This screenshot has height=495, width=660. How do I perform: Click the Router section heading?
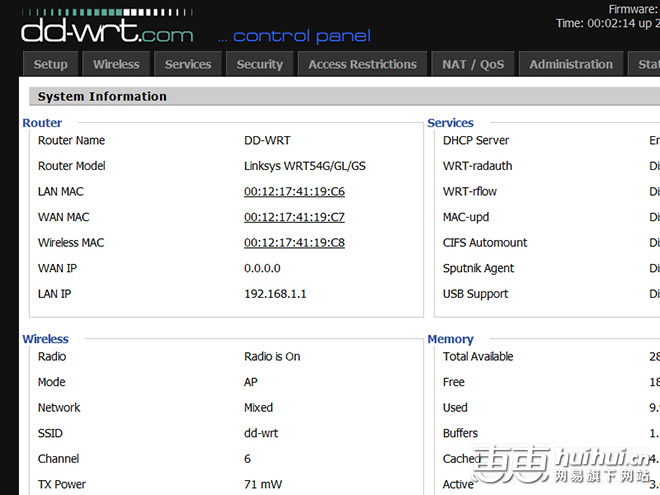(x=42, y=123)
